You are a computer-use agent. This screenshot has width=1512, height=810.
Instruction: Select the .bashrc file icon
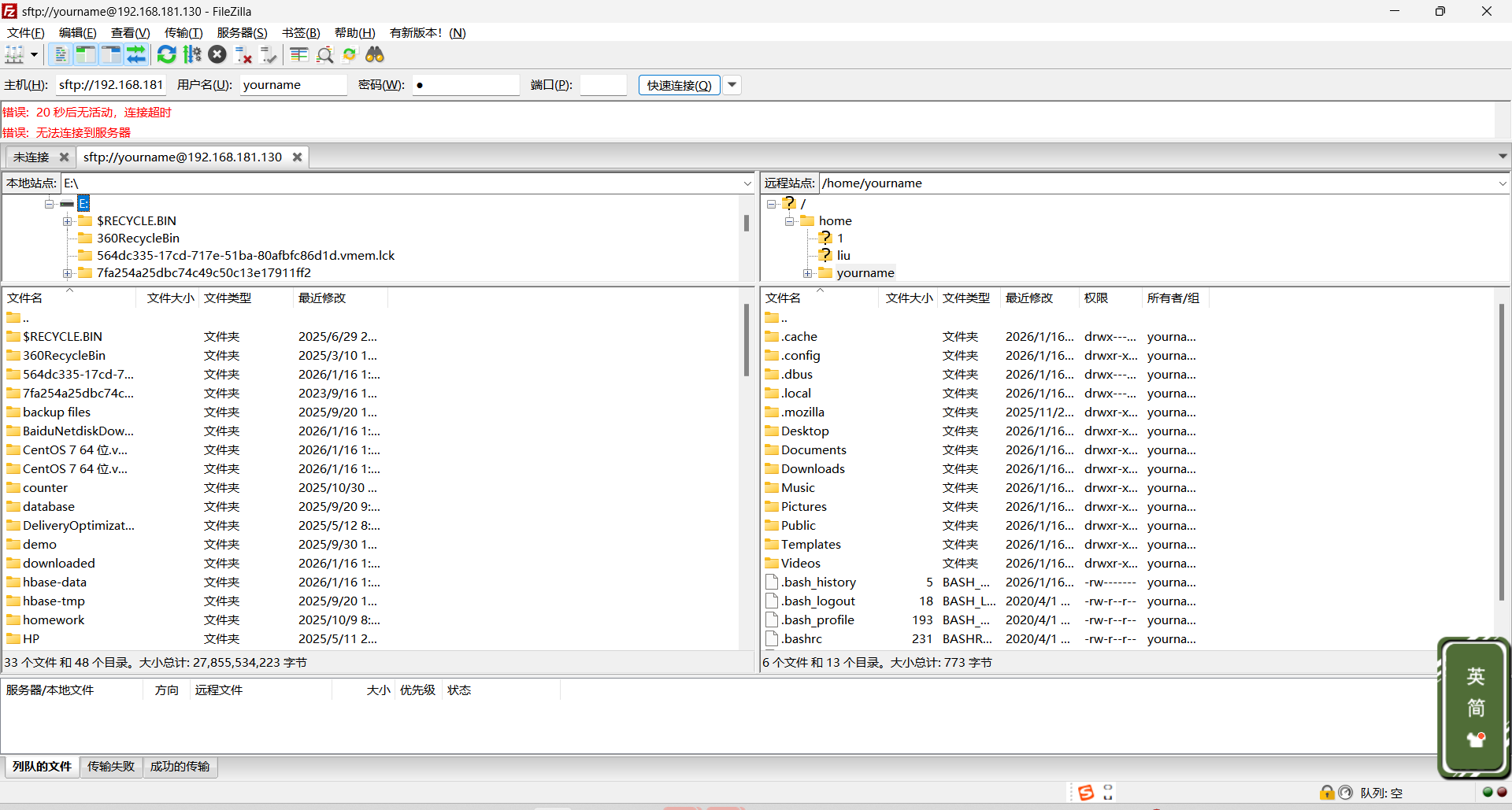pyautogui.click(x=772, y=638)
